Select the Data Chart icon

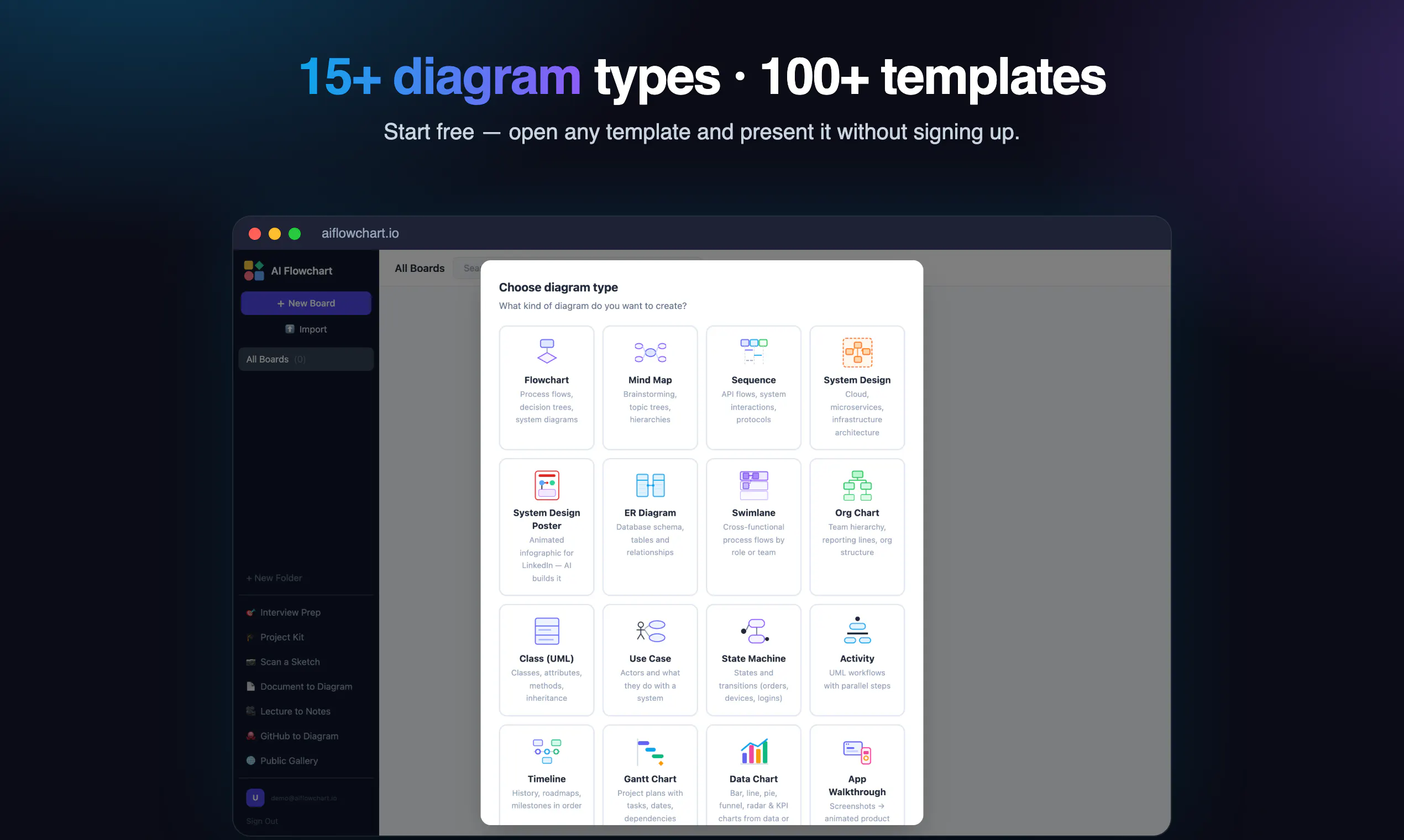(753, 751)
